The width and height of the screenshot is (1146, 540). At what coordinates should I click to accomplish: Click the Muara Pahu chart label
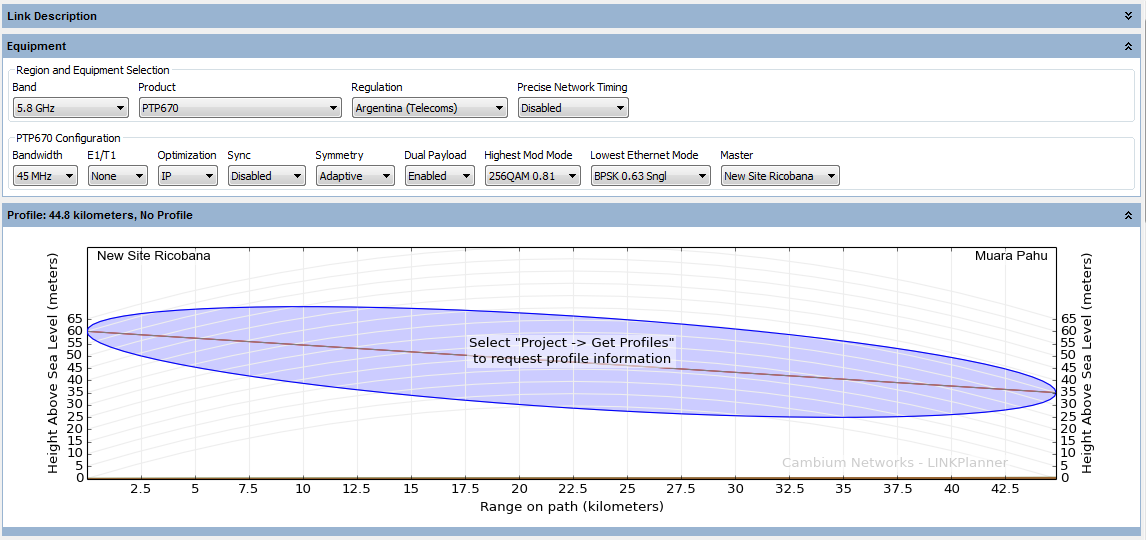[x=1011, y=256]
